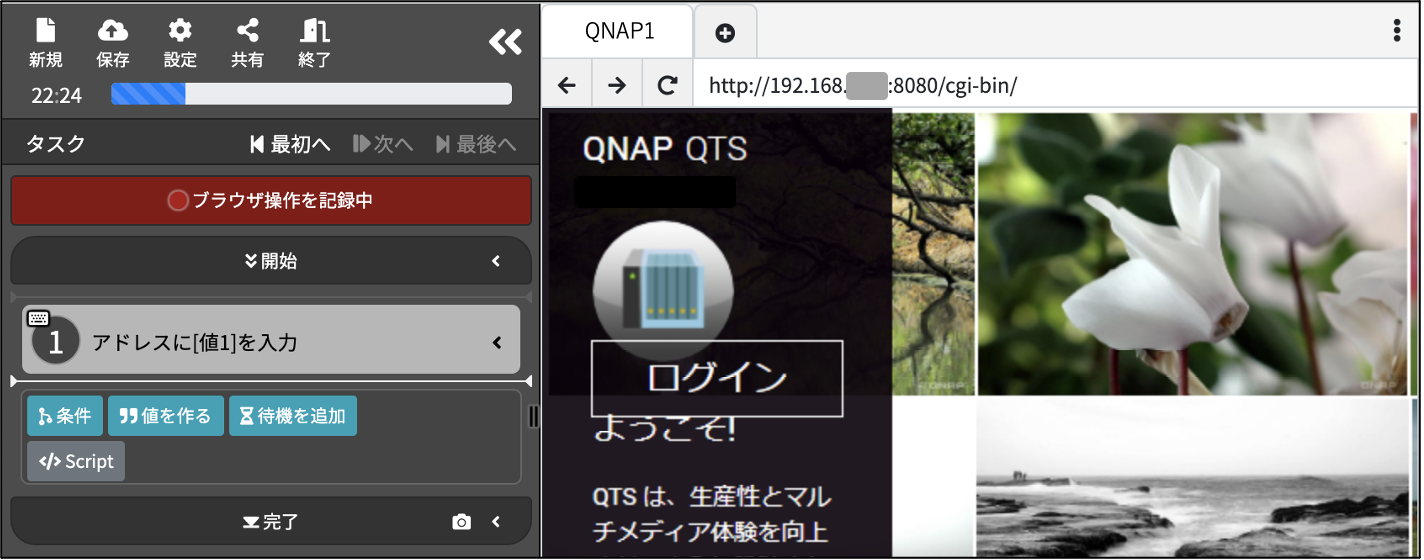Click the 22:24 time display
The width and height of the screenshot is (1424, 560).
pos(57,95)
